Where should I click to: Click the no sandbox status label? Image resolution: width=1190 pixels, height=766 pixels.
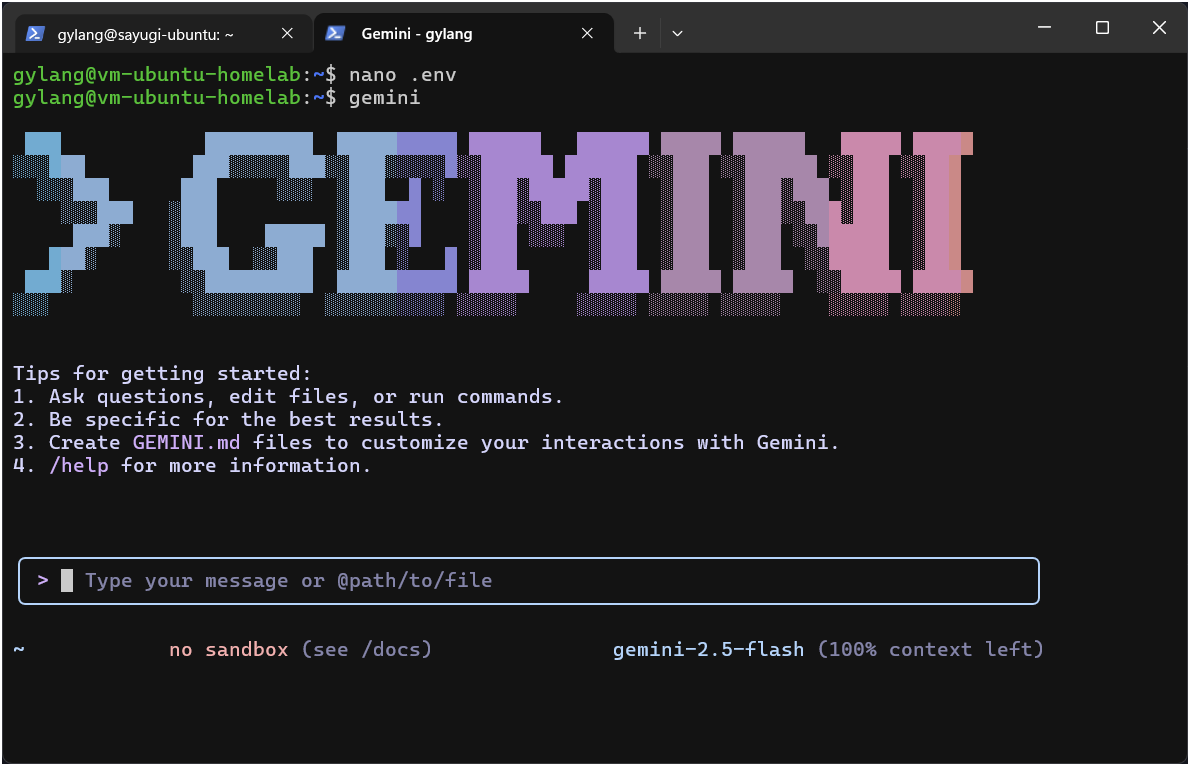click(229, 650)
